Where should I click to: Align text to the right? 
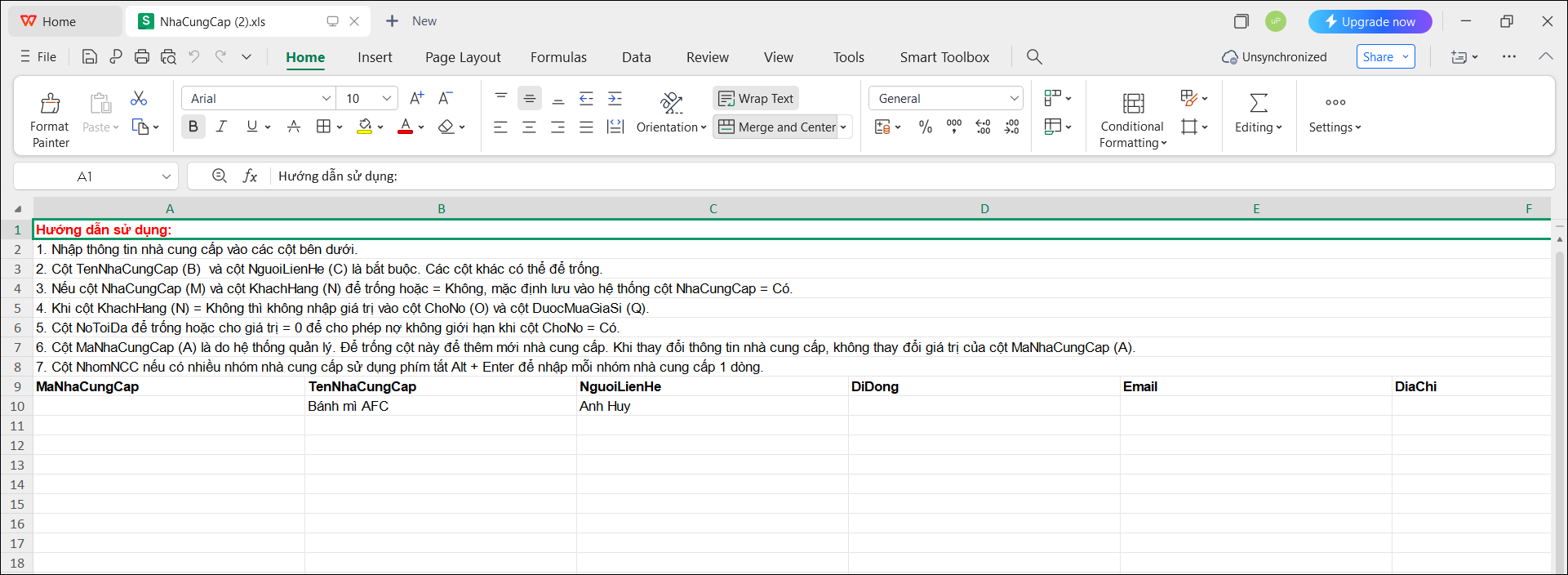[x=557, y=127]
